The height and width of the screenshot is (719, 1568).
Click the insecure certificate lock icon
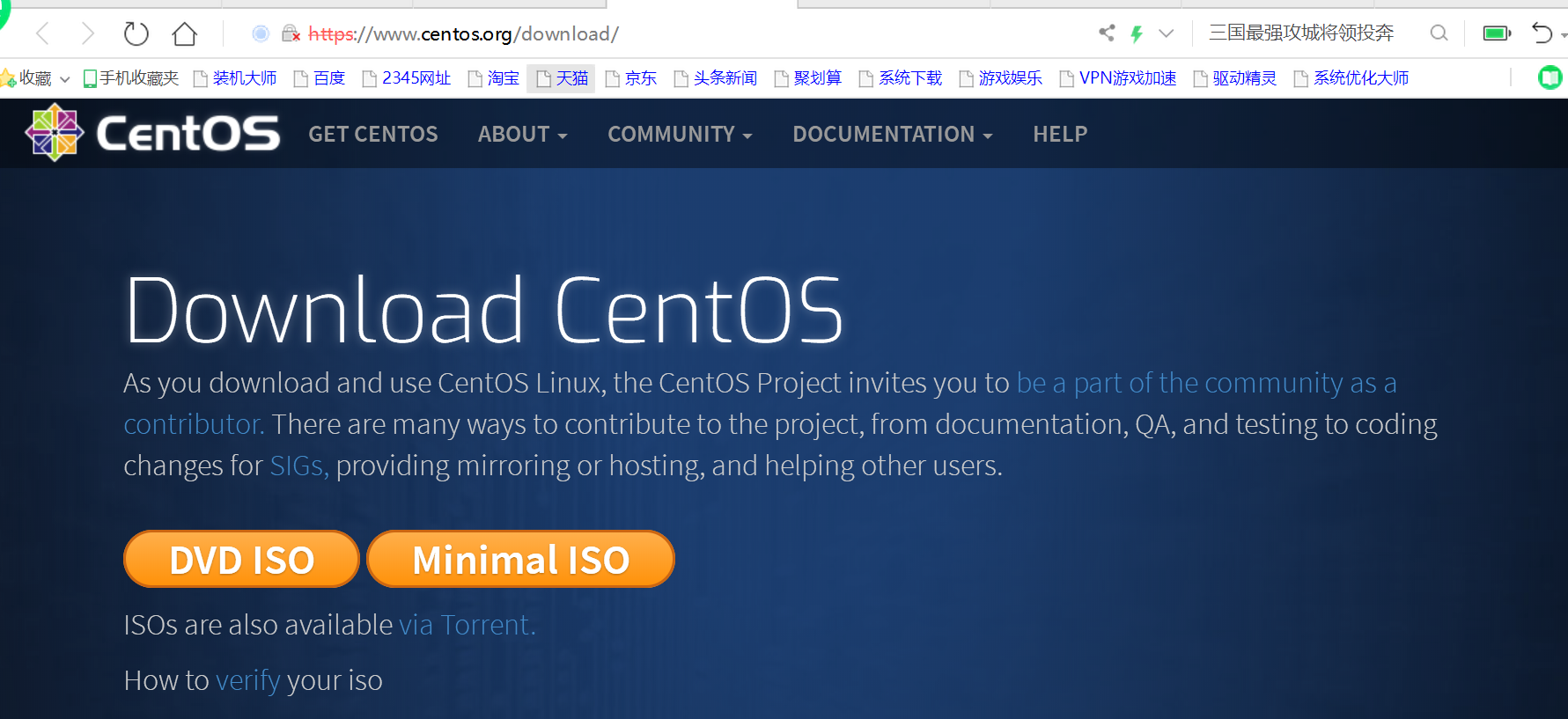tap(291, 34)
